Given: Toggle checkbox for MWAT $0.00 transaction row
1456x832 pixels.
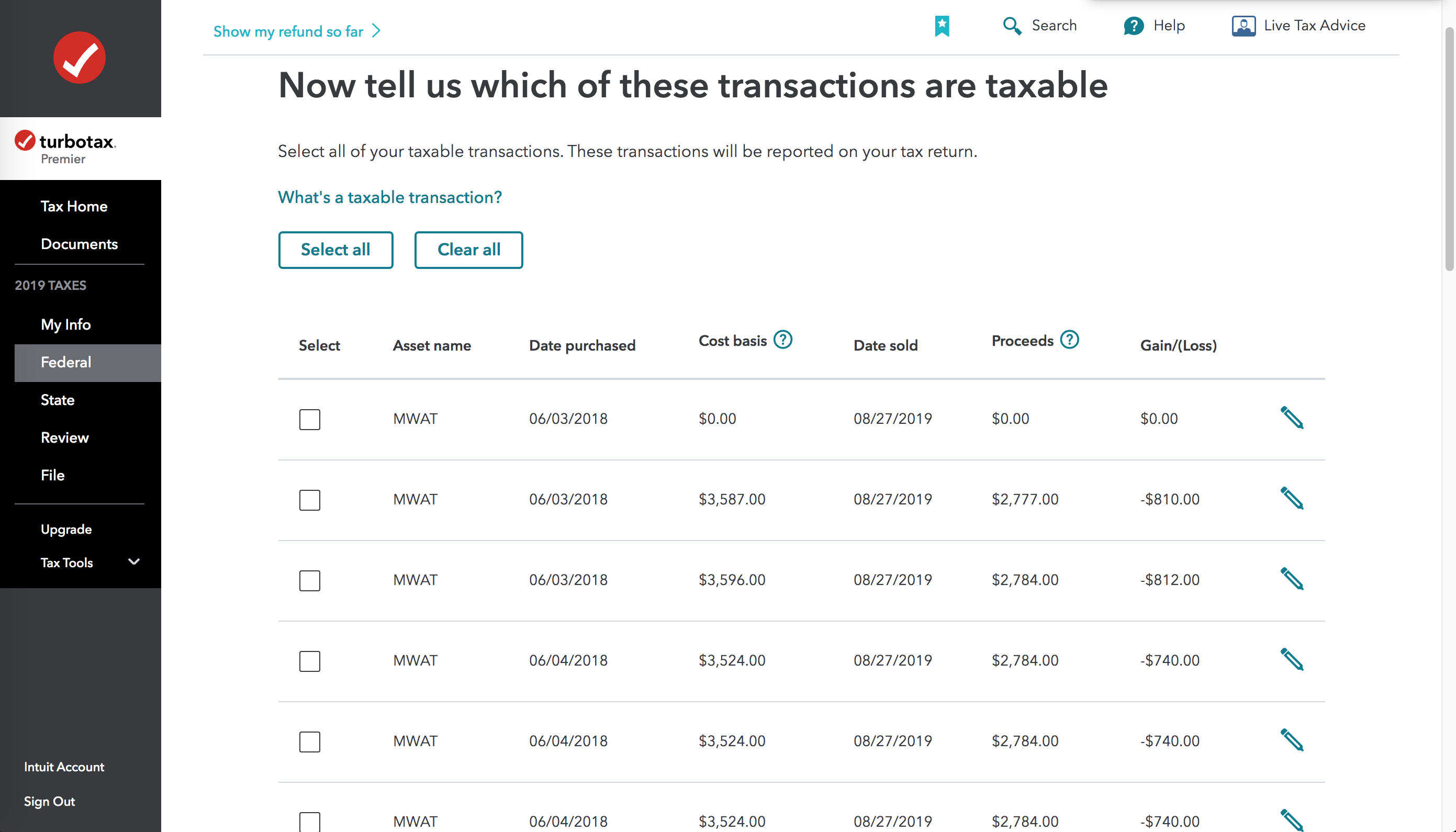Looking at the screenshot, I should [309, 418].
